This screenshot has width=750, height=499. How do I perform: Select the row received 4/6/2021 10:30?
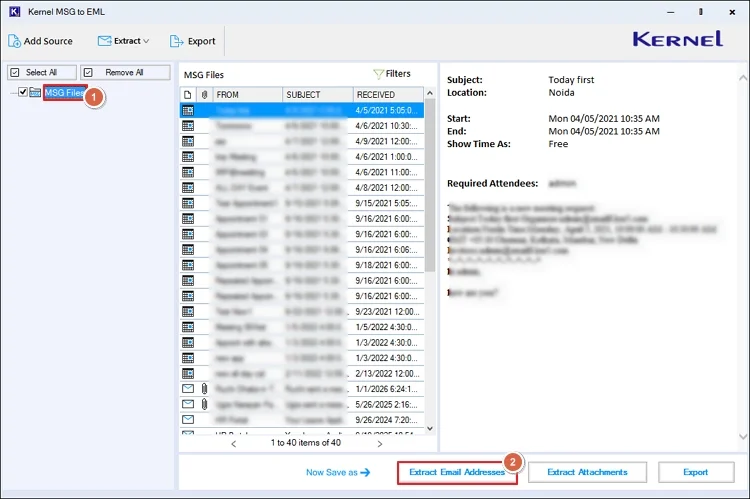pos(302,126)
